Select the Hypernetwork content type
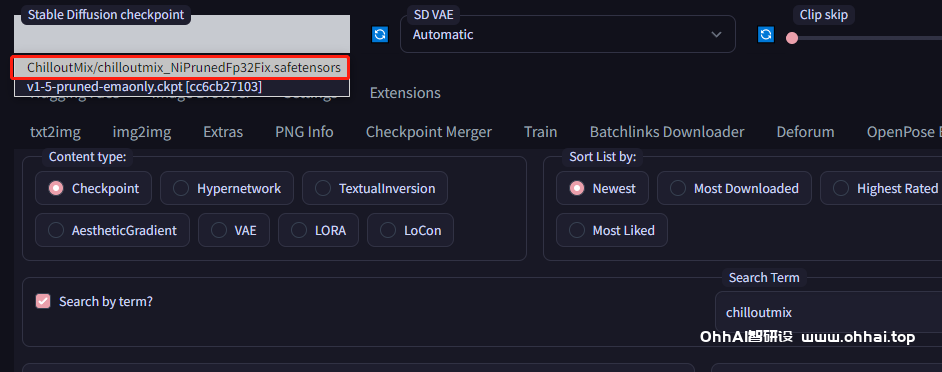The height and width of the screenshot is (372, 942). 227,188
